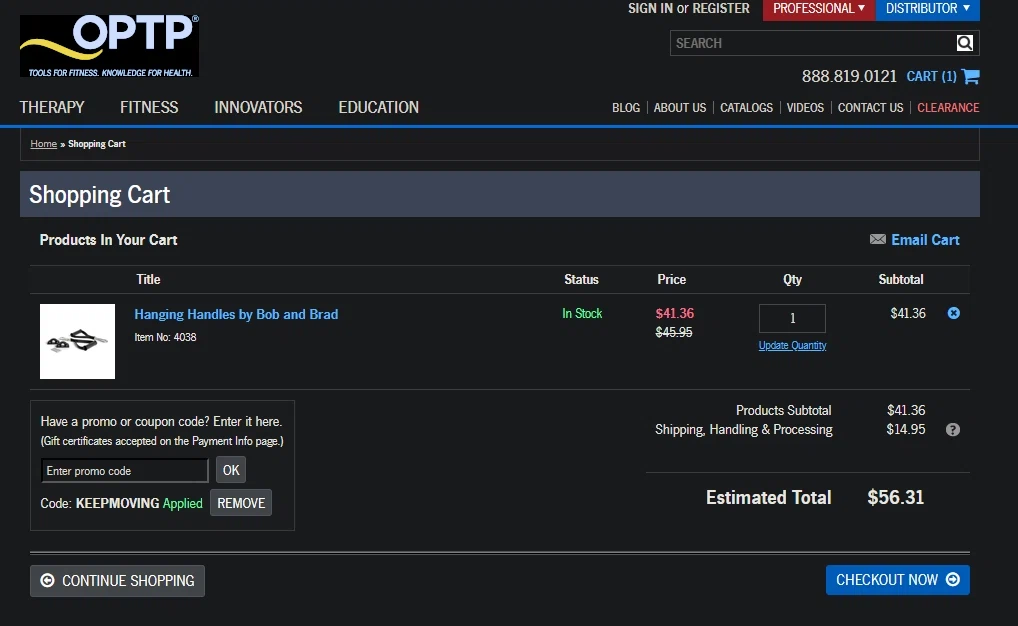The width and height of the screenshot is (1018, 626).
Task: Click the quantity input field
Action: [x=792, y=318]
